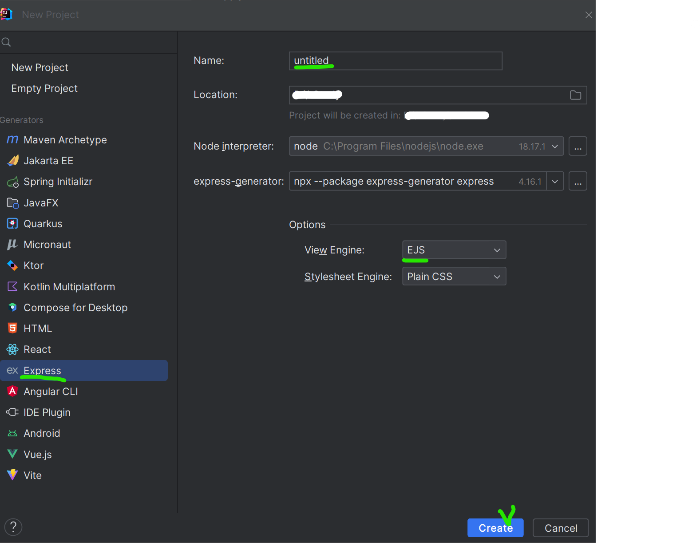Click the Vue.js green V icon
Viewport: 700px width, 543px height.
coord(12,455)
